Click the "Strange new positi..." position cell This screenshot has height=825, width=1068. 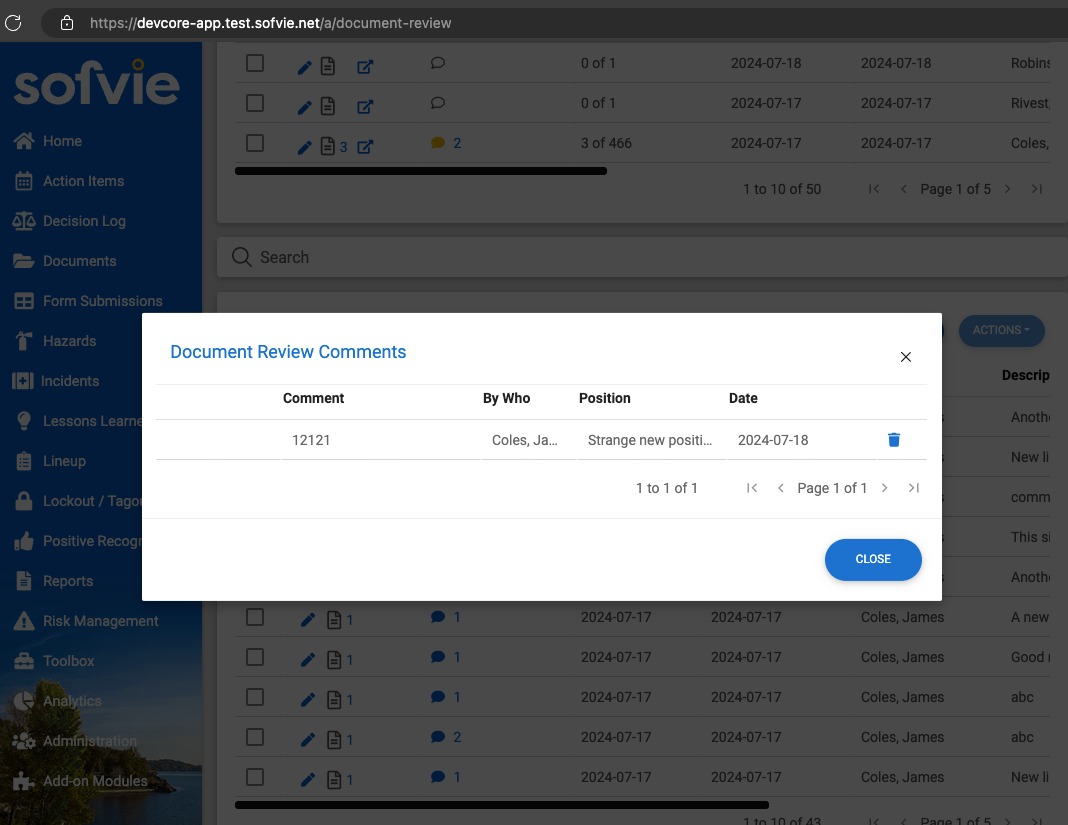point(650,440)
